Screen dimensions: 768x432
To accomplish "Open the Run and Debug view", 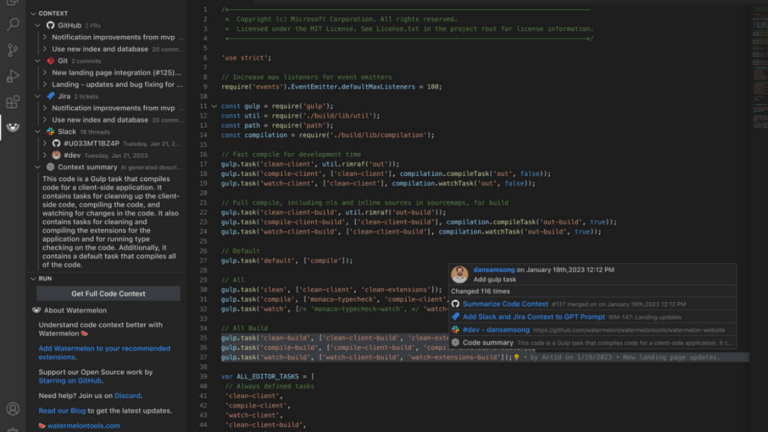I will 13,76.
